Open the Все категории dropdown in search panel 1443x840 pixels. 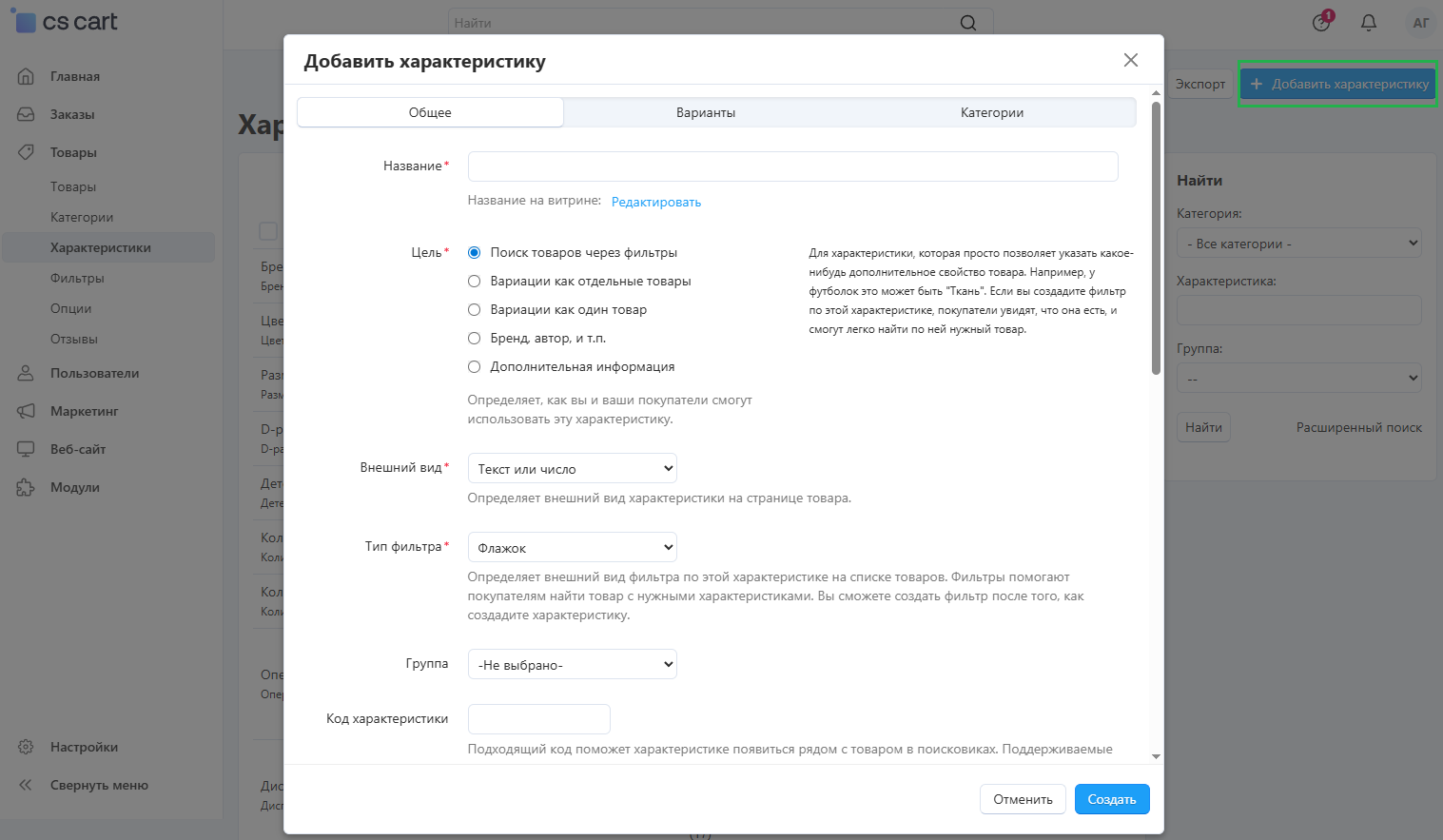(x=1299, y=243)
